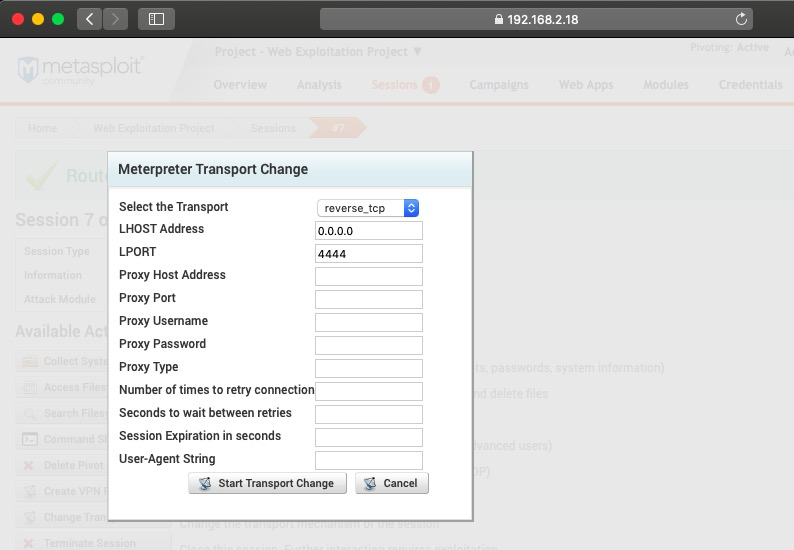Click the satellite icon on Cancel button
The image size is (794, 550).
click(x=370, y=484)
